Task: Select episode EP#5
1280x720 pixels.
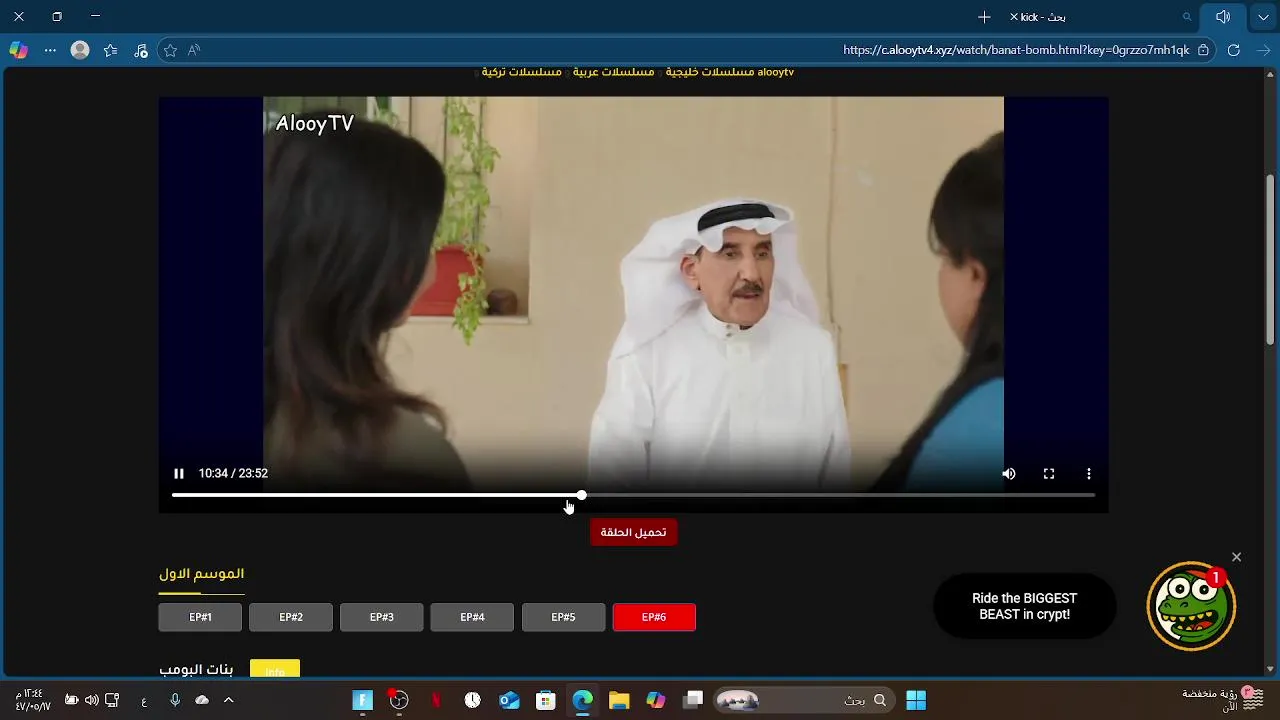Action: coord(563,617)
